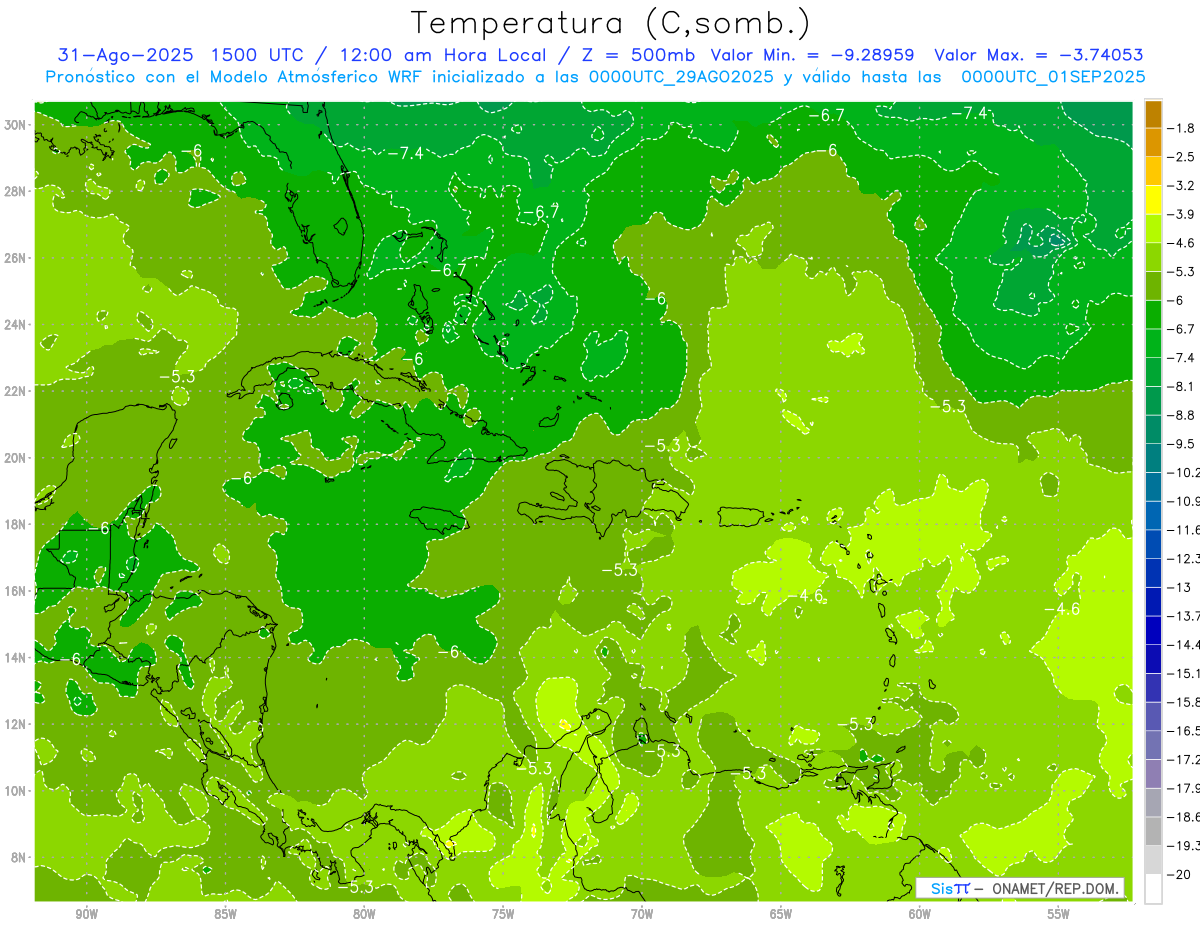The image size is (1200, 927).
Task: Select "Valor Max. = -3.74053" text
Action: point(1039,56)
